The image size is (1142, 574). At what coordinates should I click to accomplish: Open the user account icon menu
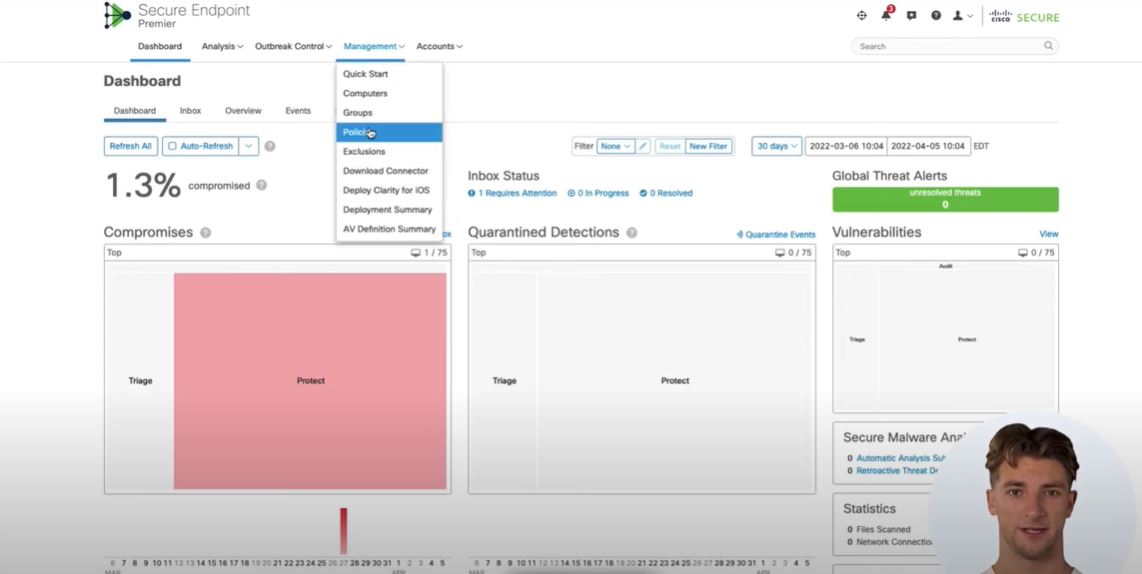coord(963,15)
